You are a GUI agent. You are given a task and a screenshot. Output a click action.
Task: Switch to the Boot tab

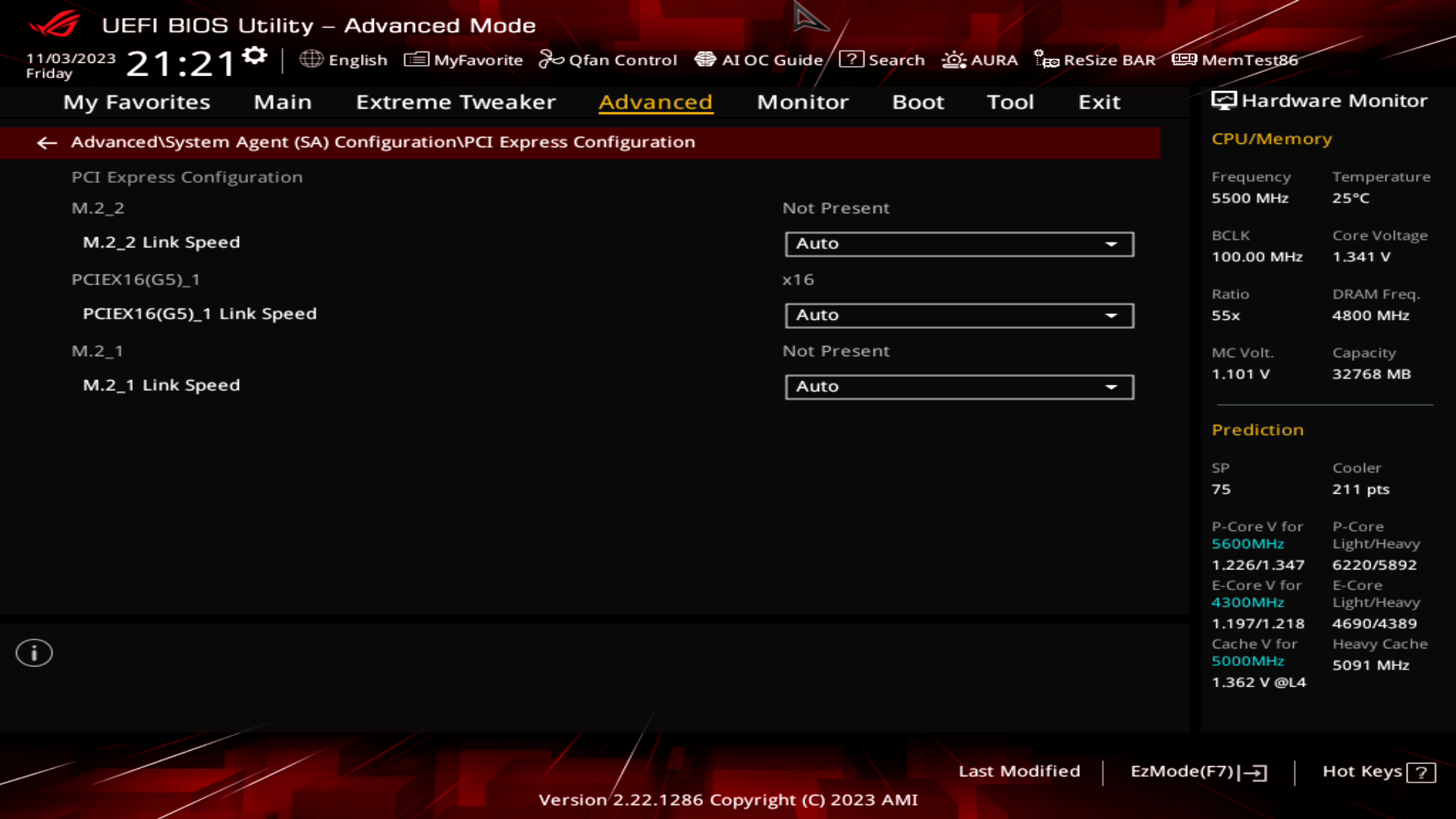(918, 102)
